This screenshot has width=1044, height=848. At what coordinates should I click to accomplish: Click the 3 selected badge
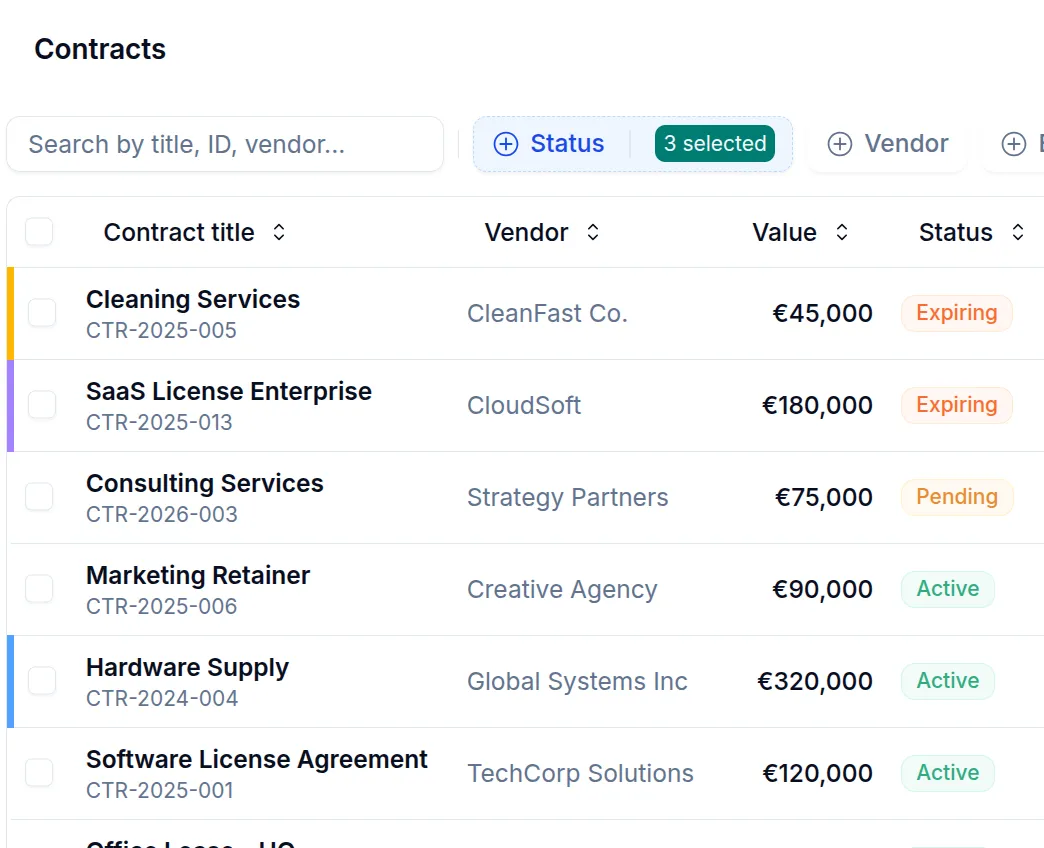point(714,144)
